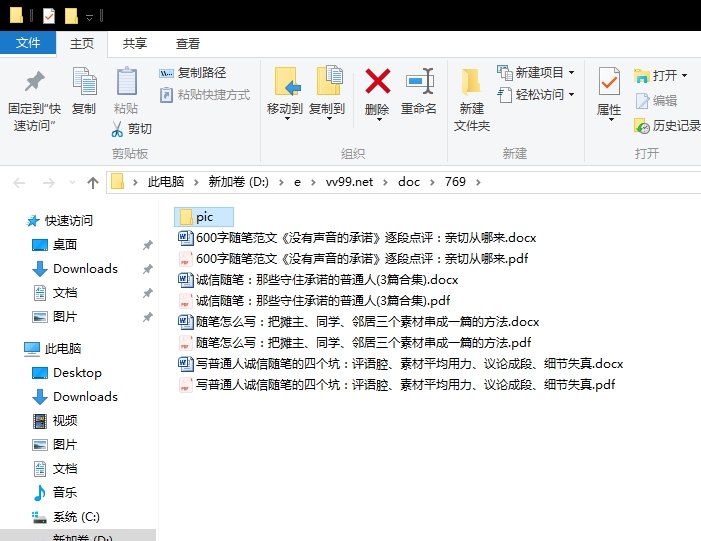This screenshot has height=541, width=701.
Task: Expand the Open button dropdown arrow
Action: click(x=684, y=76)
